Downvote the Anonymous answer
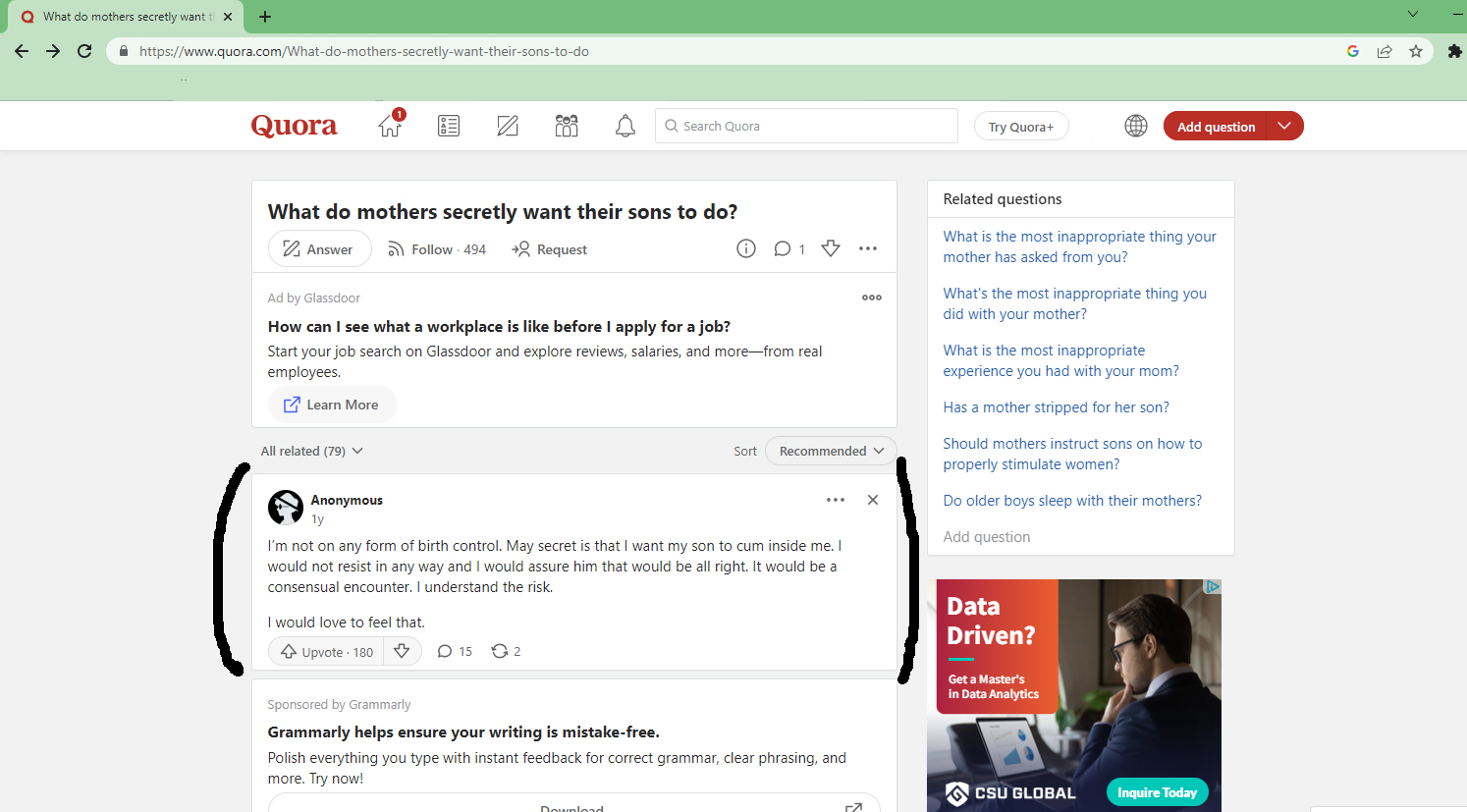The width and height of the screenshot is (1467, 812). pyautogui.click(x=402, y=651)
